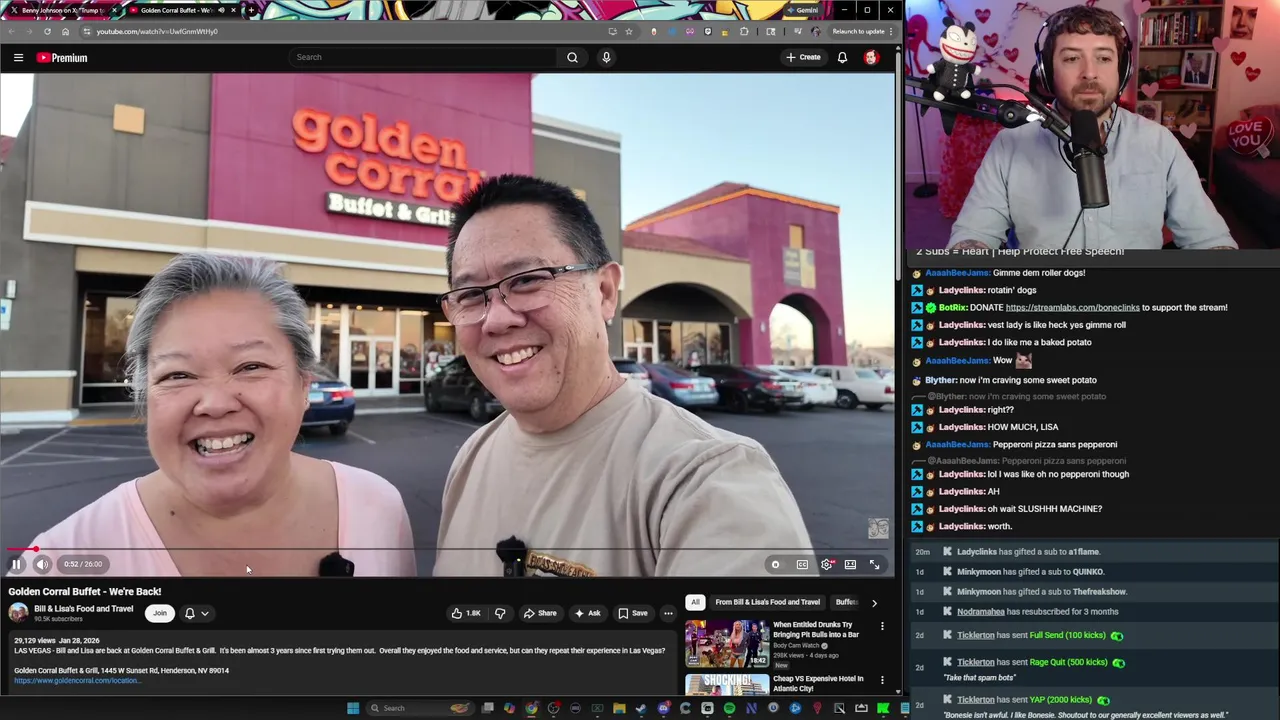Screen dimensions: 1280x720
Task: Select the partially visible Buffets chip
Action: point(846,602)
